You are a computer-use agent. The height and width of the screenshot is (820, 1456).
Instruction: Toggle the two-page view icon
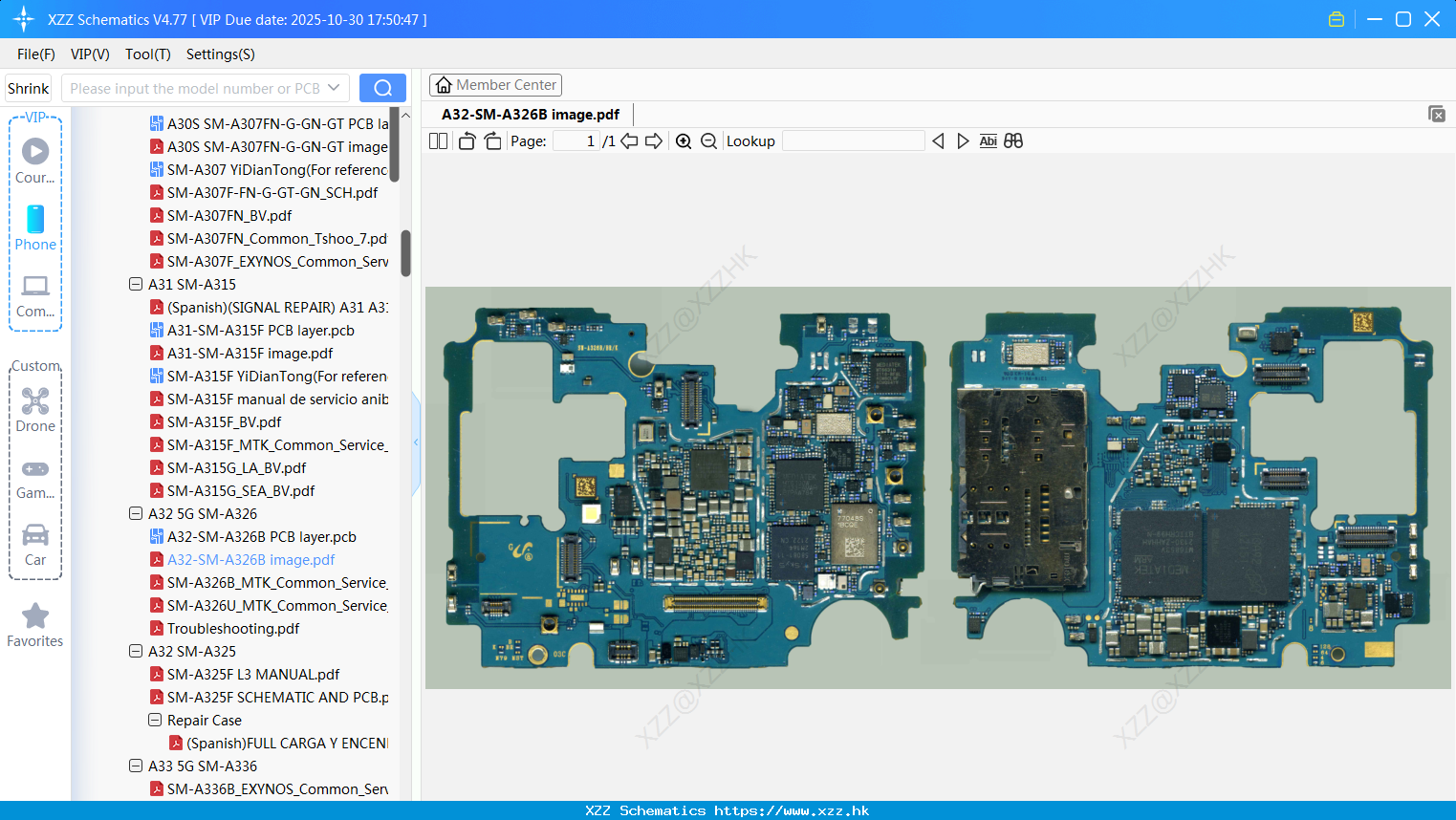point(438,140)
